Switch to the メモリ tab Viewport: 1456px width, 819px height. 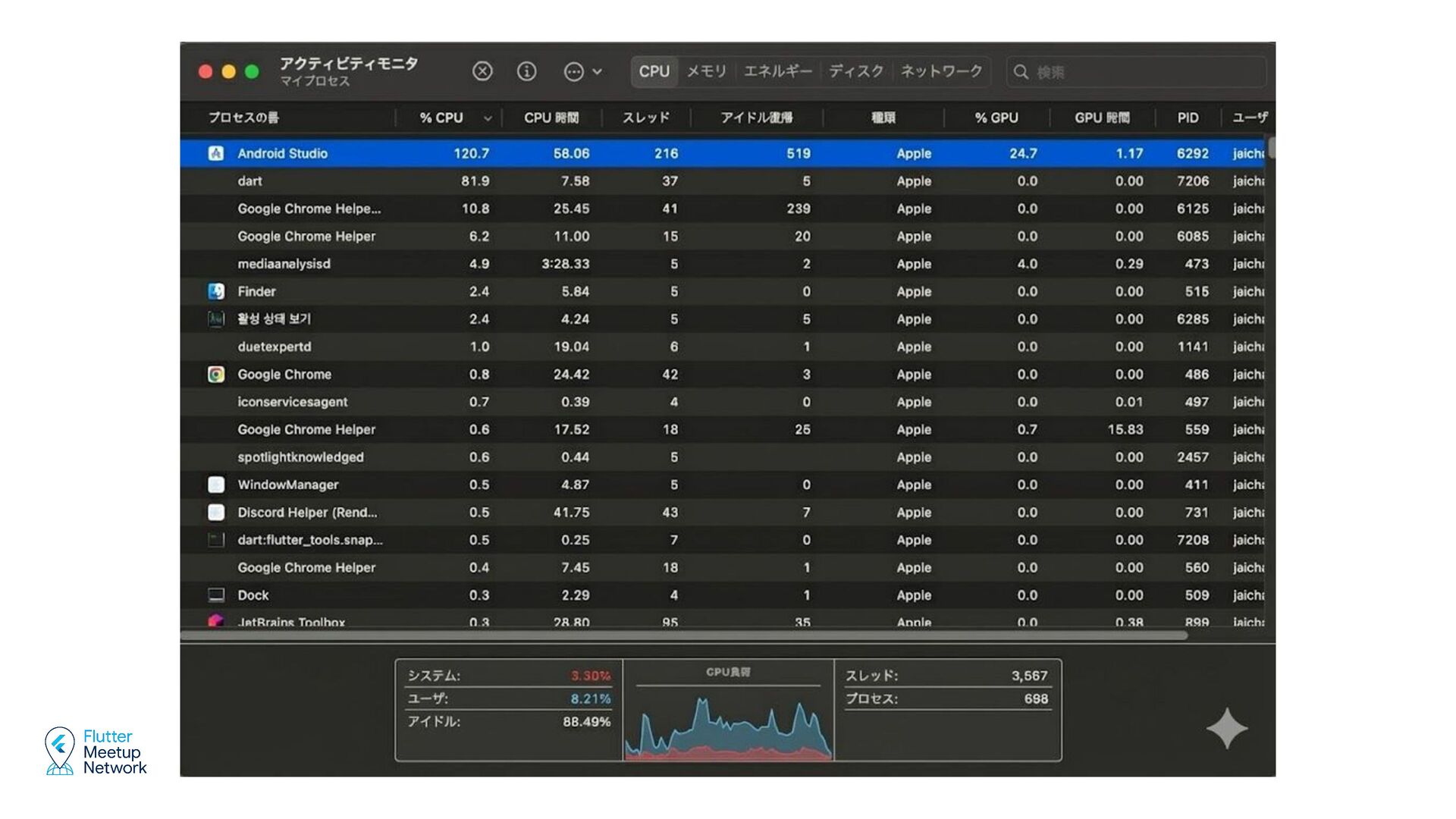coord(706,71)
